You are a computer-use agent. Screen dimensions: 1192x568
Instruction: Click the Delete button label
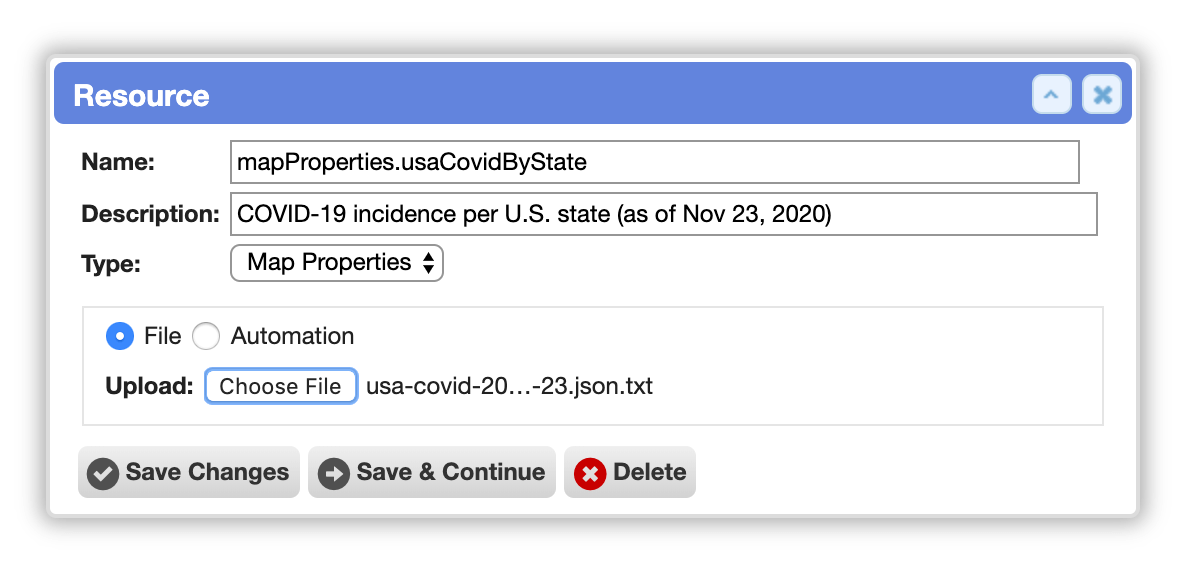click(x=649, y=472)
